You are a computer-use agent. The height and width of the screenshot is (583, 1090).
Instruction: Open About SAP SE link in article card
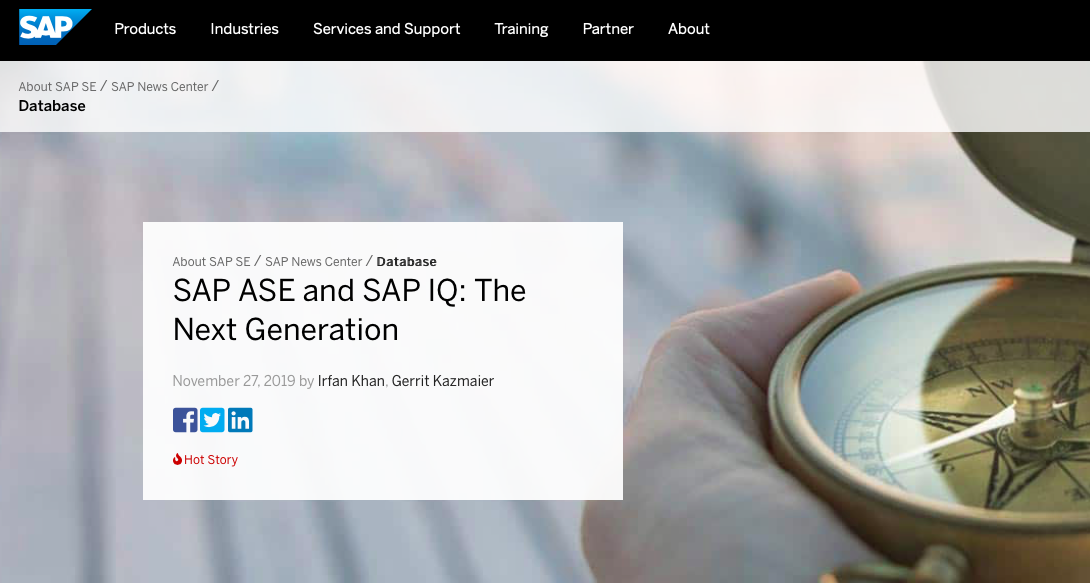(211, 262)
